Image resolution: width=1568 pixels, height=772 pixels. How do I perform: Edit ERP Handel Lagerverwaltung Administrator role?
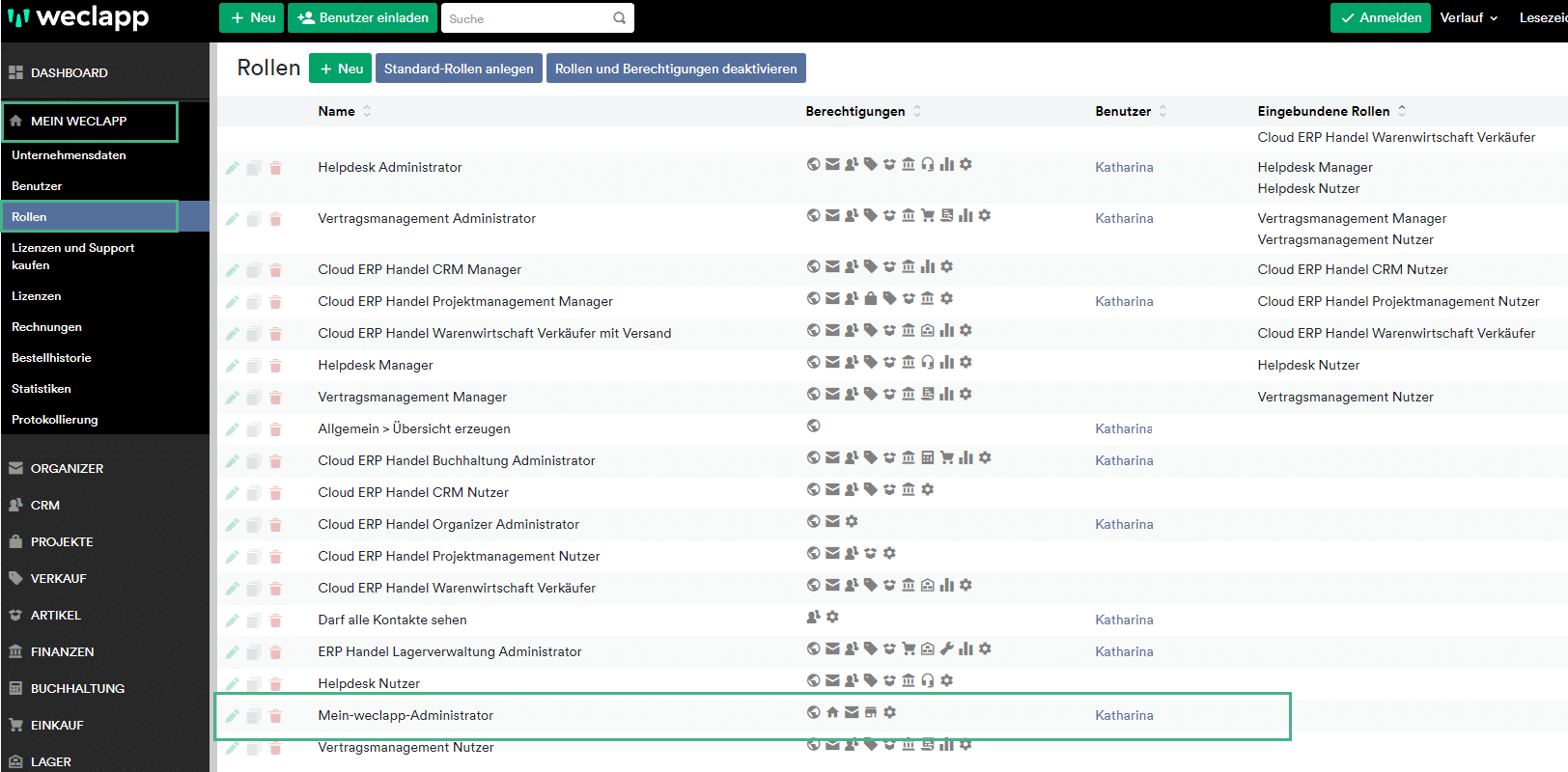pos(232,652)
